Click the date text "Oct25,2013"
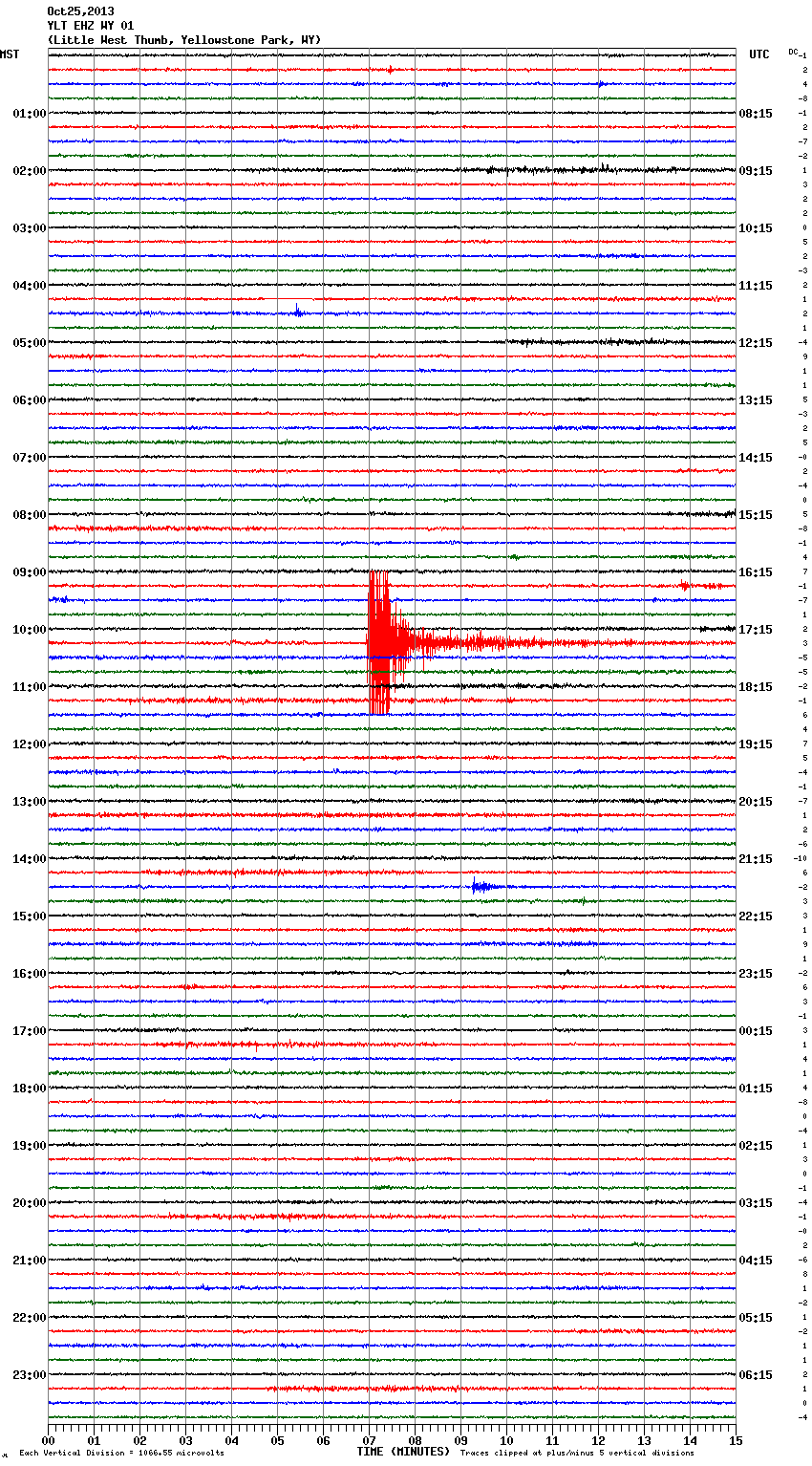Viewport: 812px width, 1466px height. pos(80,11)
